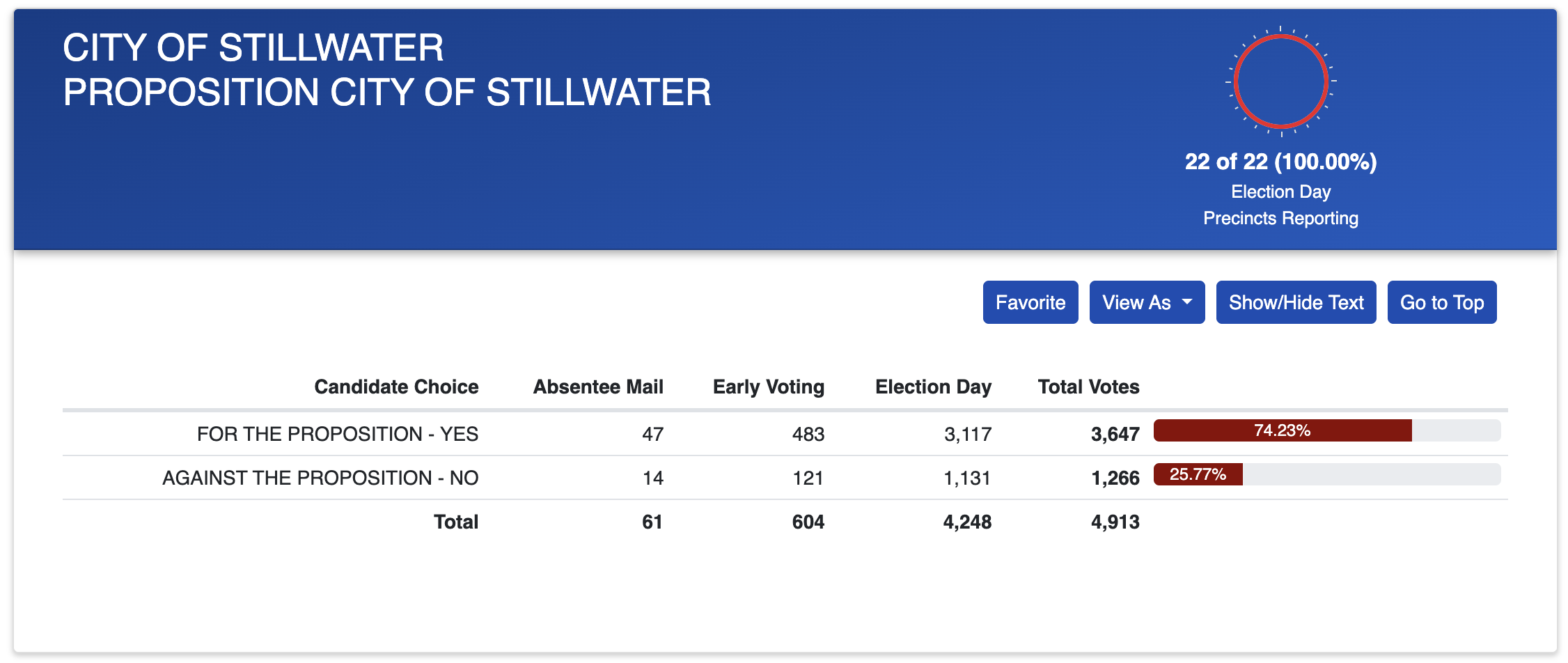Click the 25.77% NO progress bar
Screen dimensions: 1568x663
coord(1198,476)
